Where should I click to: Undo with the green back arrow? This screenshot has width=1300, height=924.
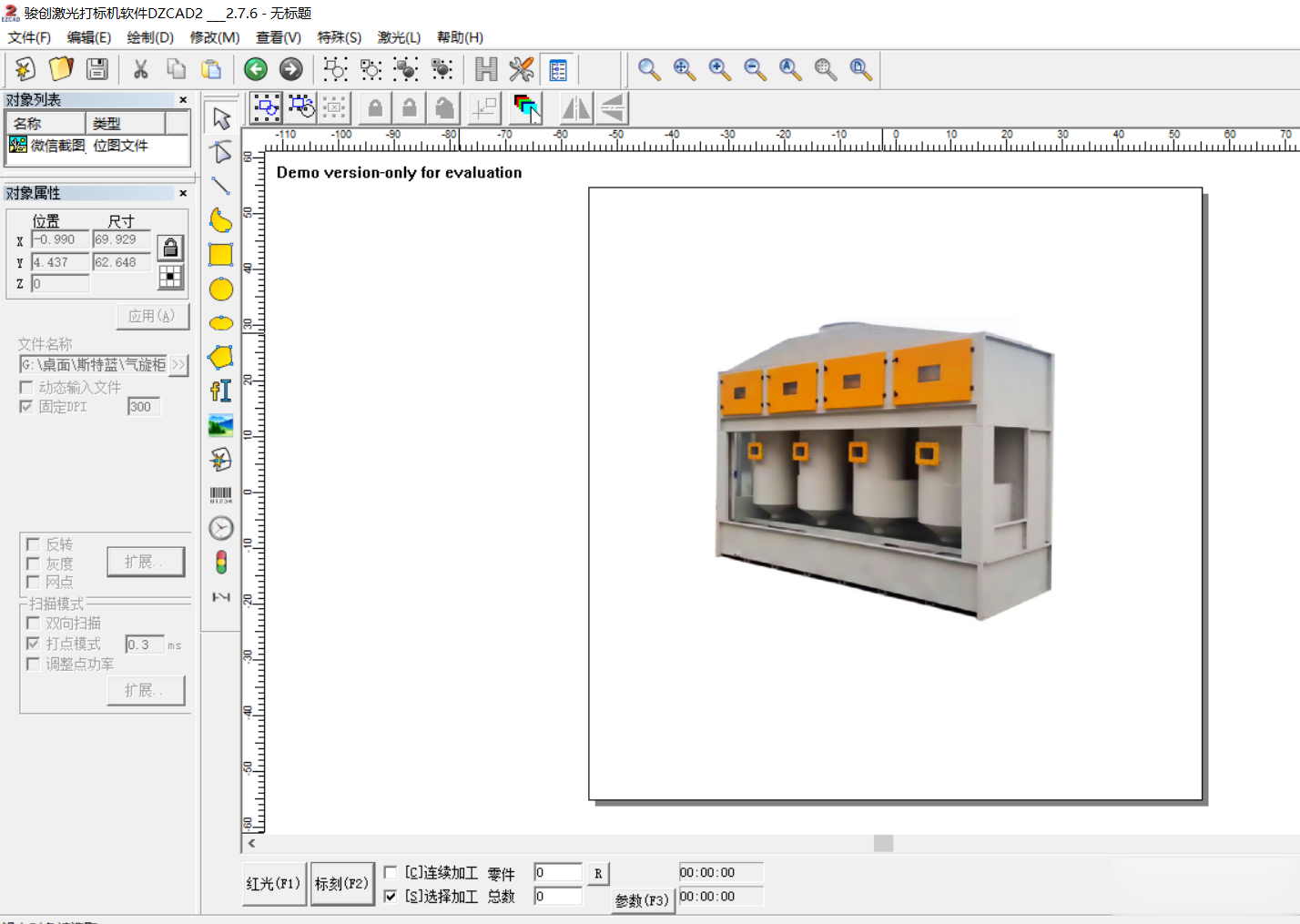(x=256, y=69)
